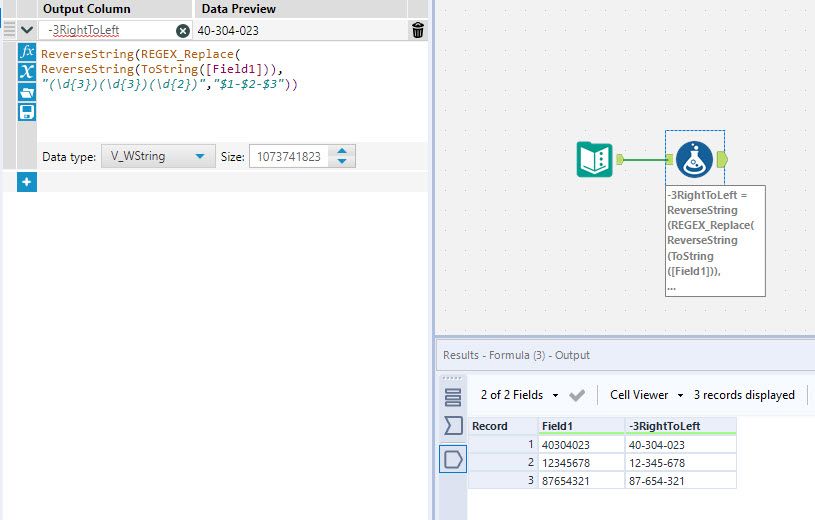
Task: Select the result cell 12-345-678
Action: [680, 463]
